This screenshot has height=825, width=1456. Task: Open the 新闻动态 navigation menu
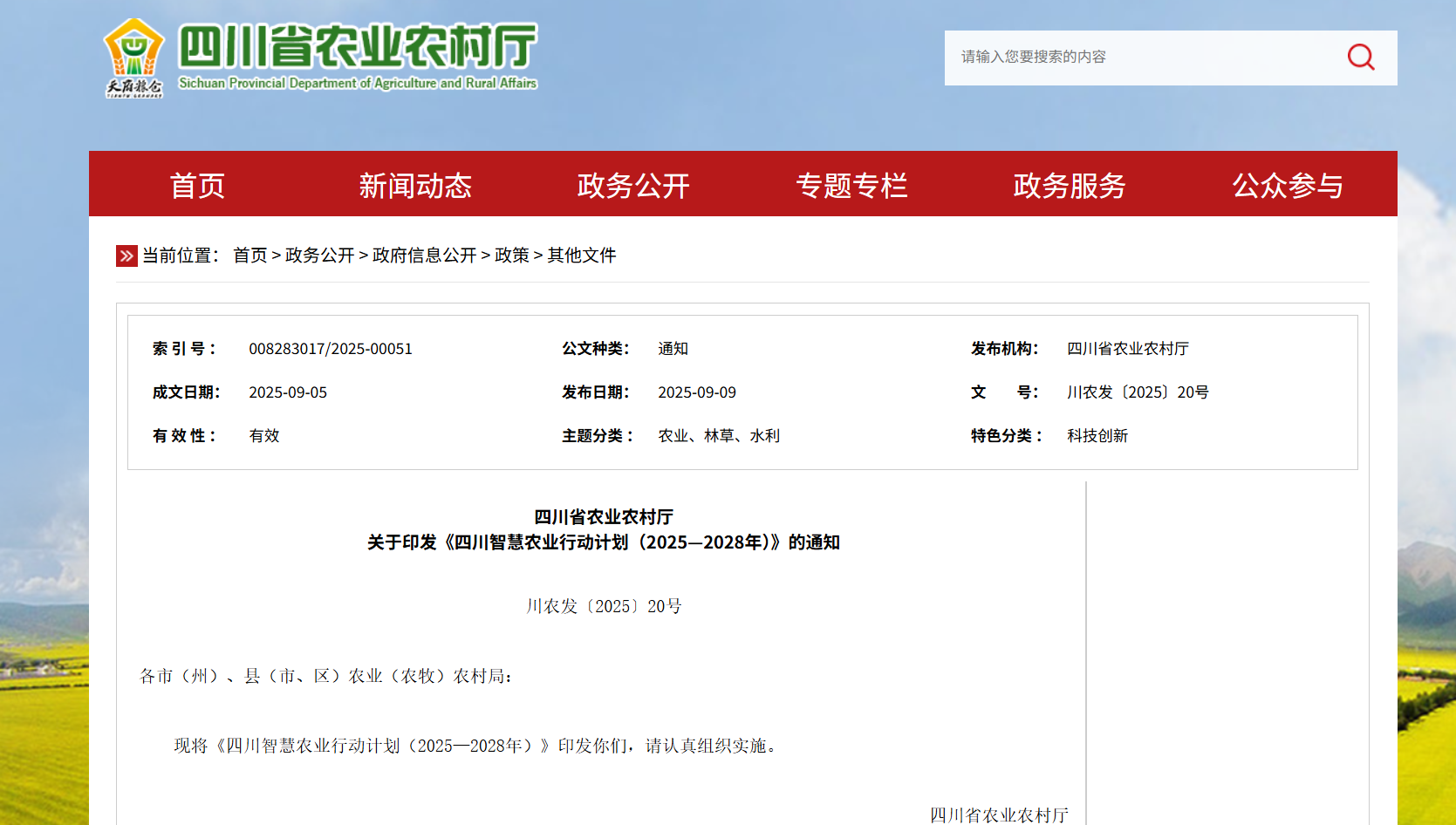pyautogui.click(x=415, y=185)
